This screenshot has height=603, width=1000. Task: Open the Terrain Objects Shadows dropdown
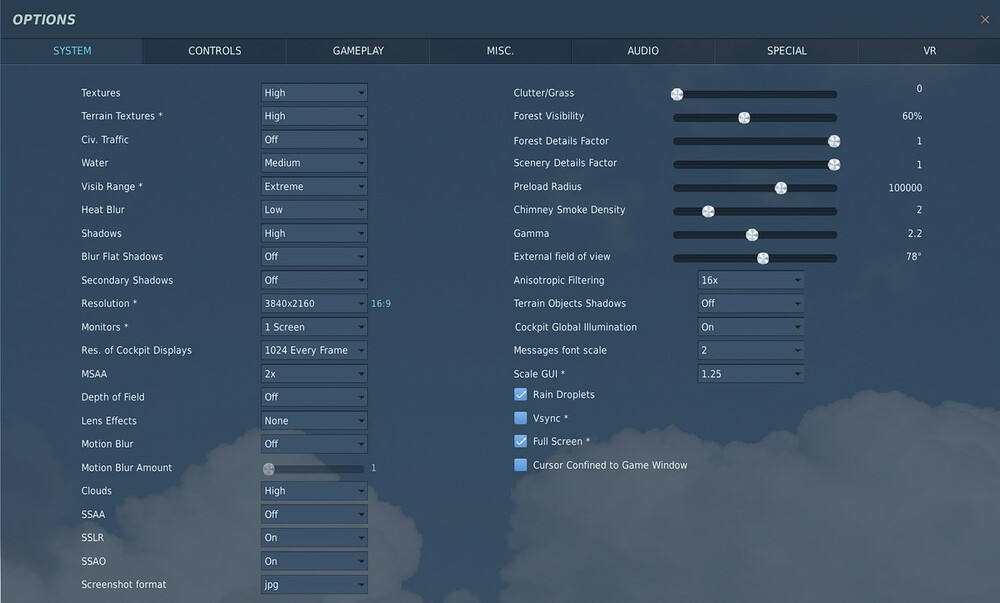click(751, 303)
